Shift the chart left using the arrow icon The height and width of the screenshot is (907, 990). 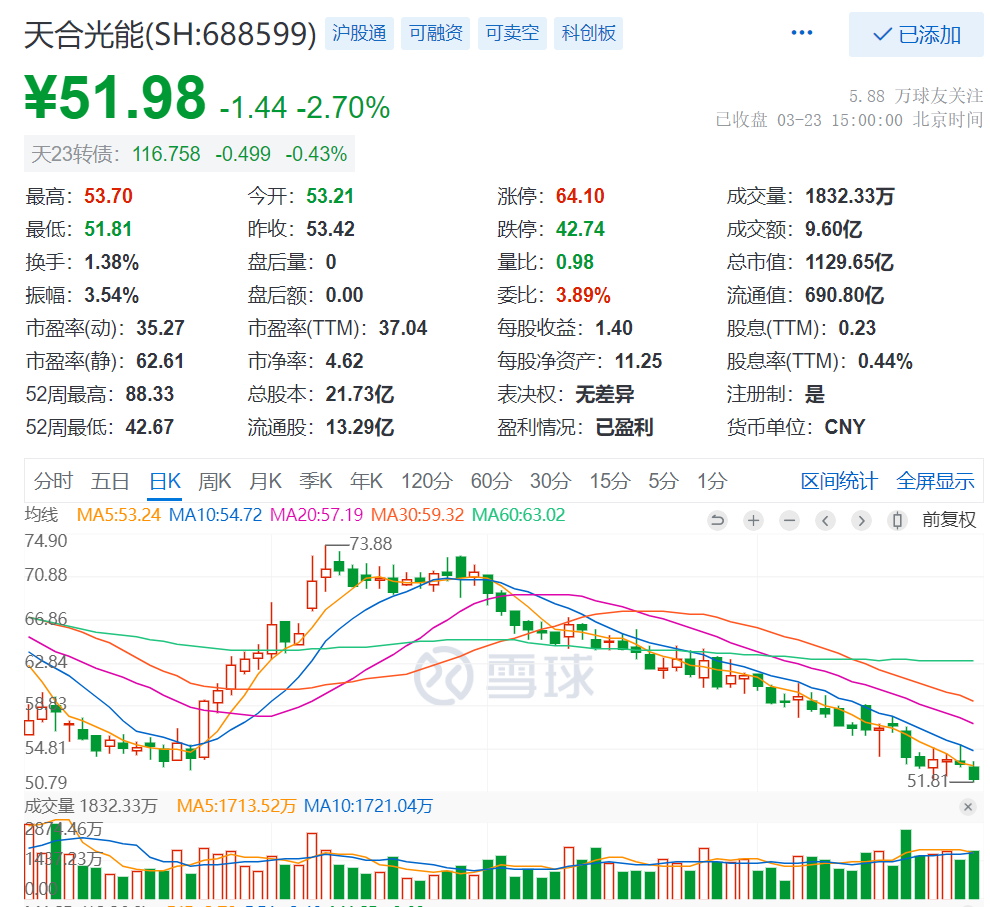click(825, 521)
